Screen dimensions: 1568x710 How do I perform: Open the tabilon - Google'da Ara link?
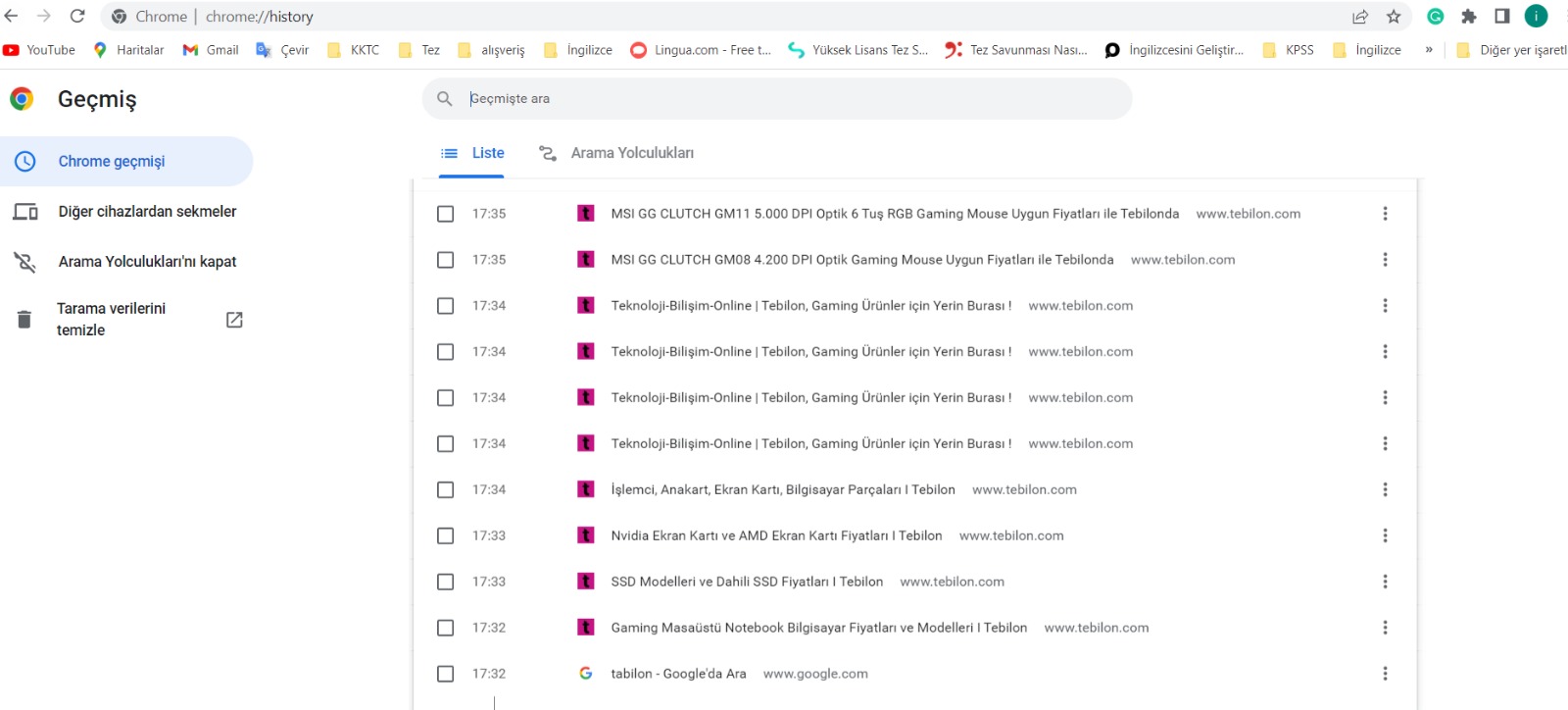[x=678, y=674]
